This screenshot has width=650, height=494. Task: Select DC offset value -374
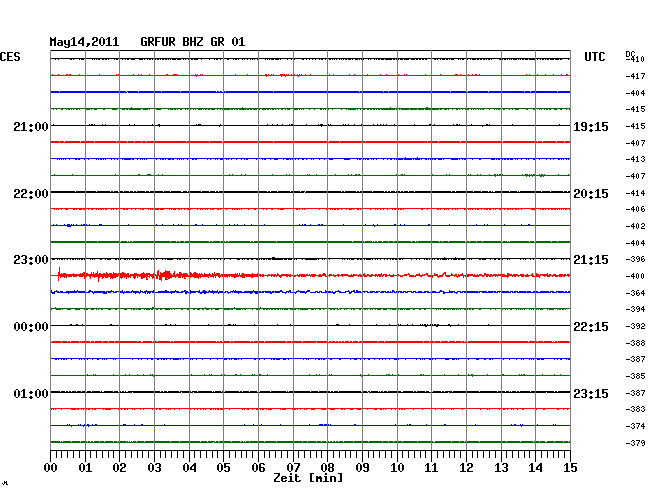635,426
